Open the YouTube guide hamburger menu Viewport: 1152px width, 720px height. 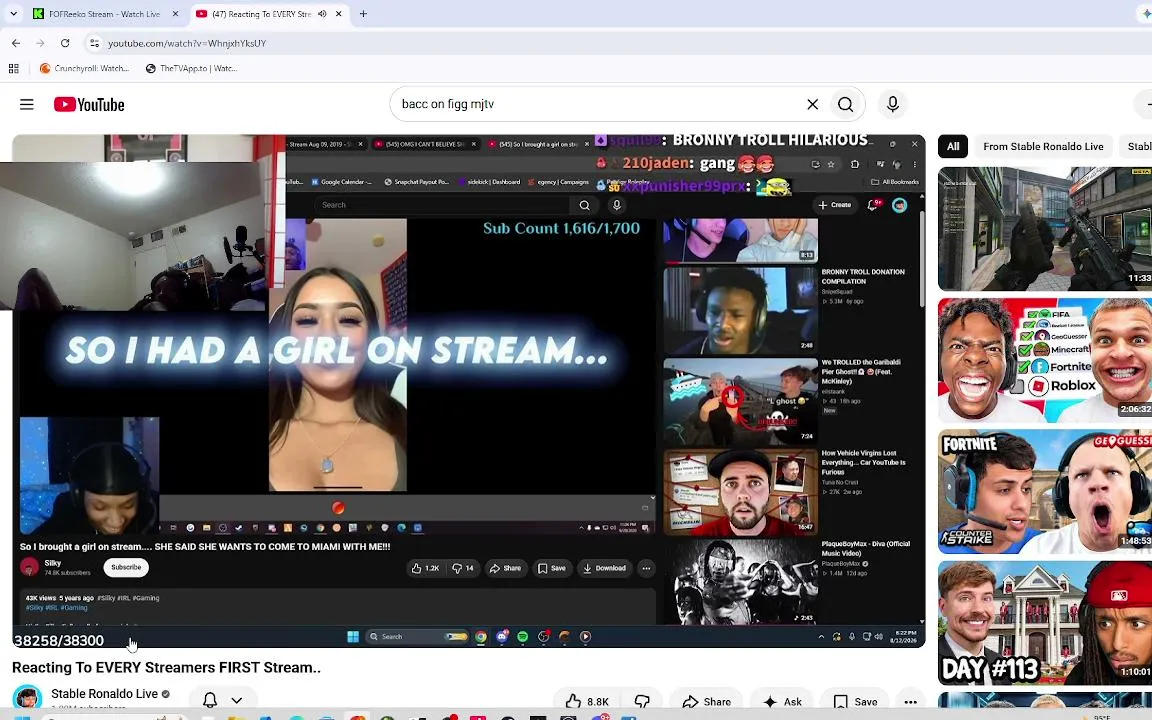pyautogui.click(x=26, y=104)
